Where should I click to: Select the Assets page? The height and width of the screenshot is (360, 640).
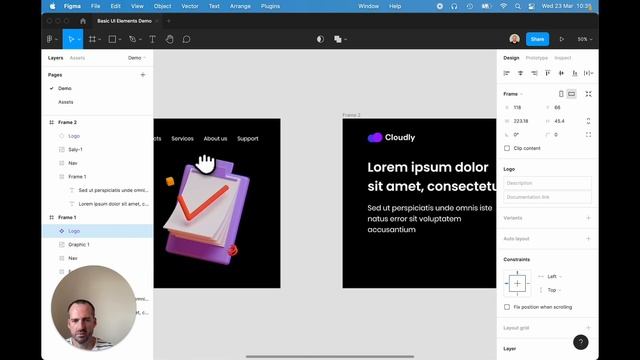tap(66, 102)
